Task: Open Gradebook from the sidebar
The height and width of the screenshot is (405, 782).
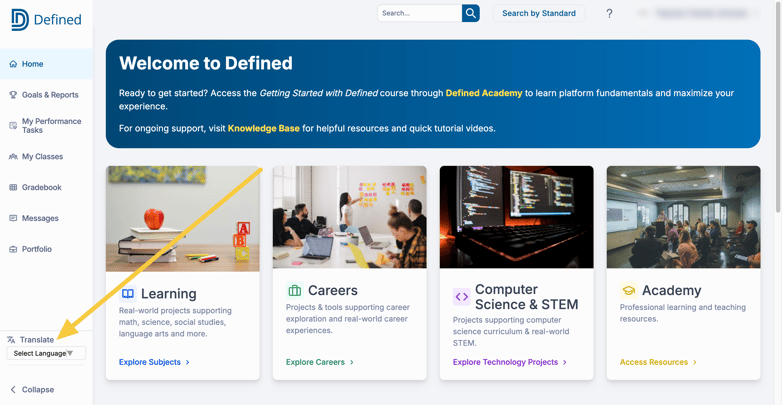Action: [42, 187]
